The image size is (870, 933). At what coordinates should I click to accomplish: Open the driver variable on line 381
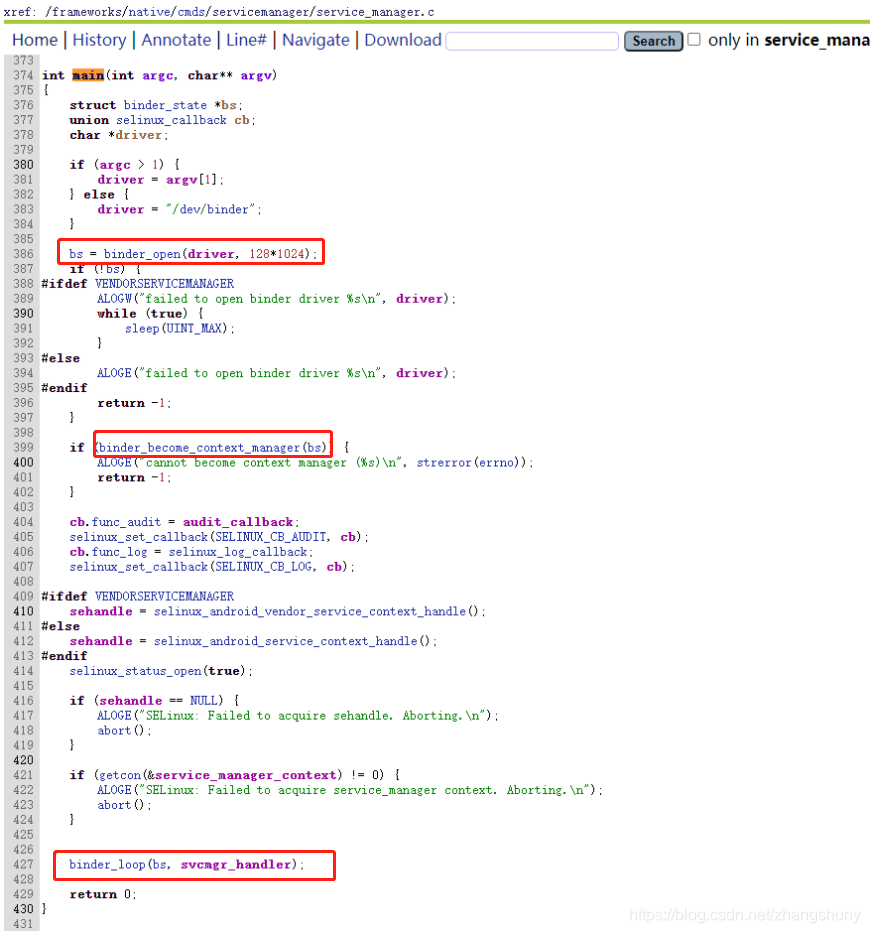coord(121,180)
